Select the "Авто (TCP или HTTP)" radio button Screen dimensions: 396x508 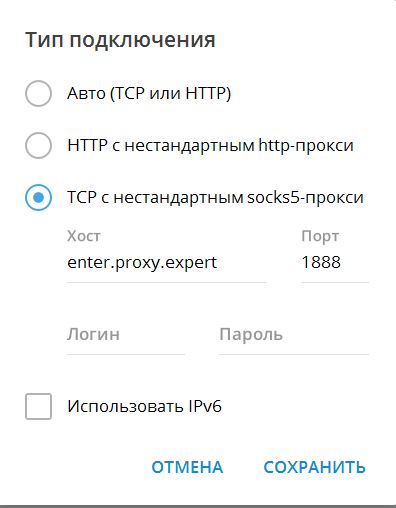click(x=38, y=93)
